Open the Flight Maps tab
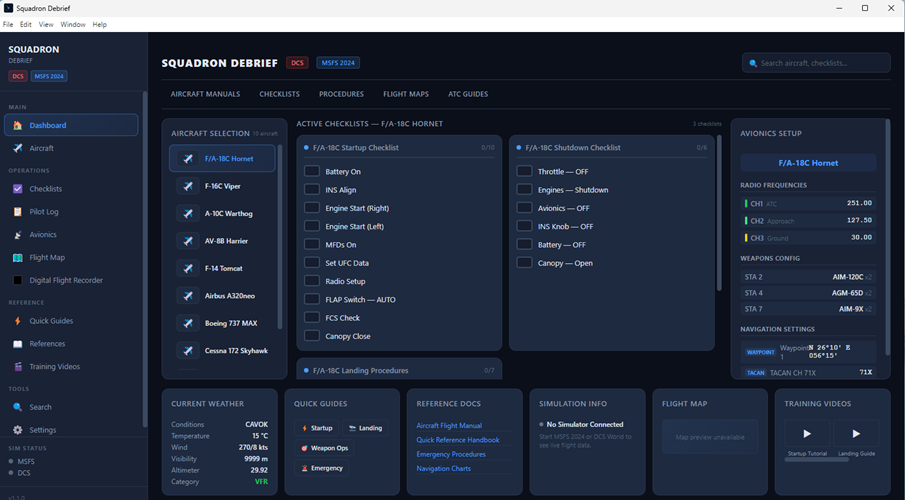 (406, 94)
